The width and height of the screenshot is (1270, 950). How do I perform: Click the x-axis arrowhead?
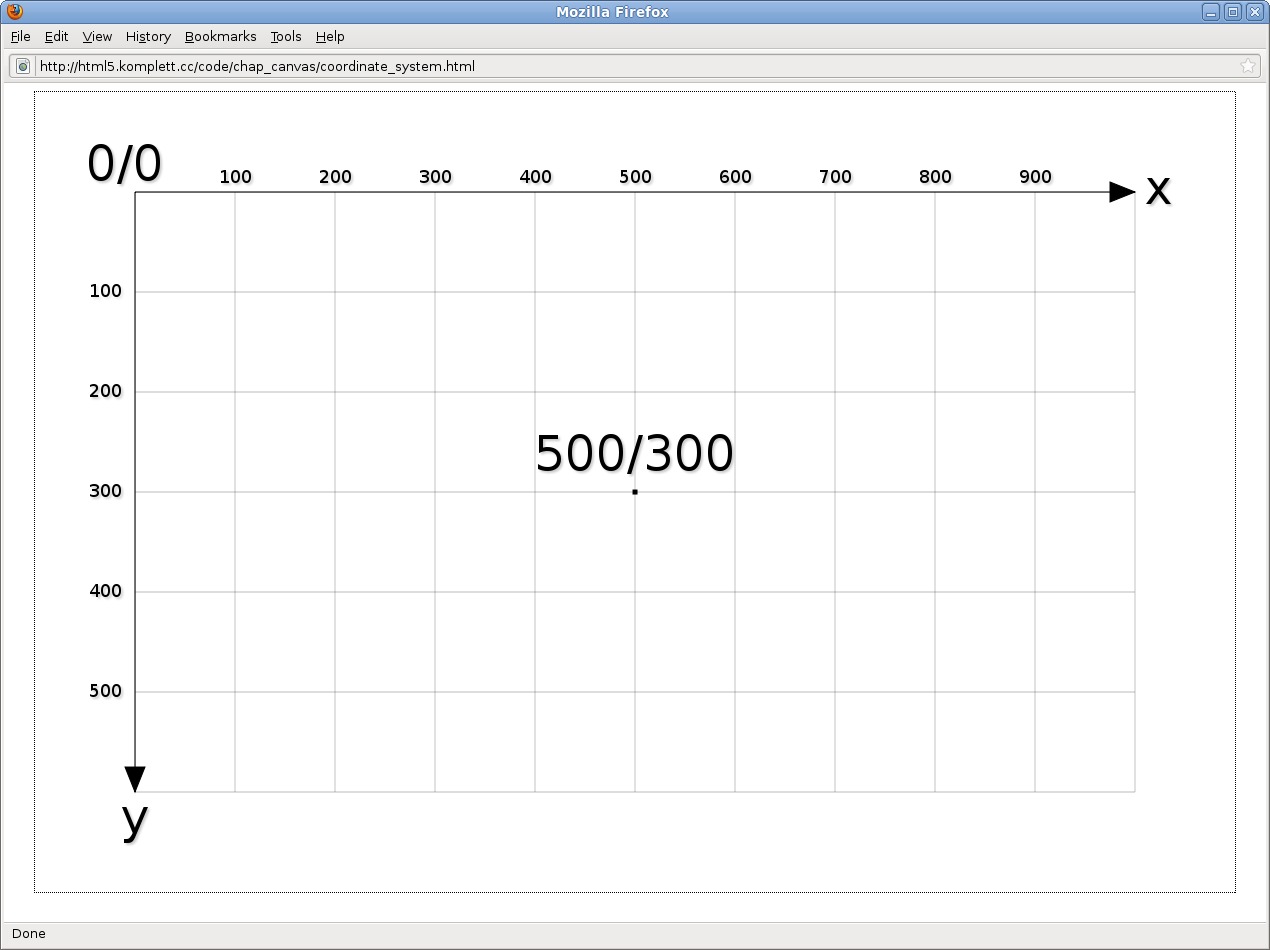pos(1122,192)
